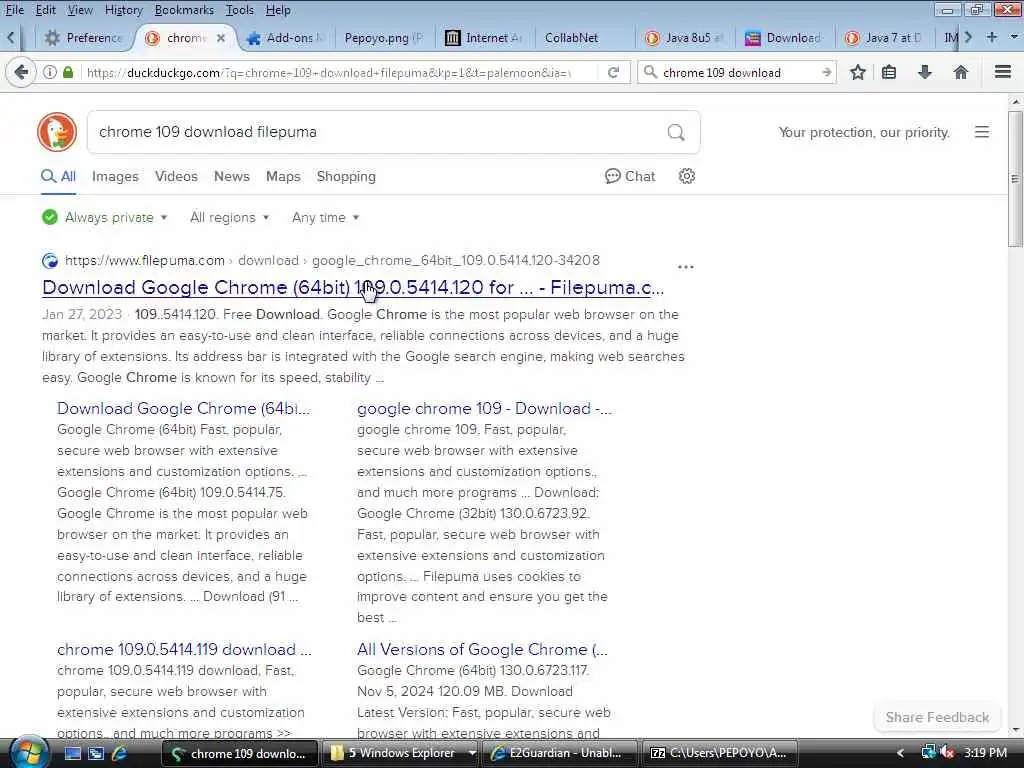Switch to the Add-ons tab

pyautogui.click(x=285, y=38)
